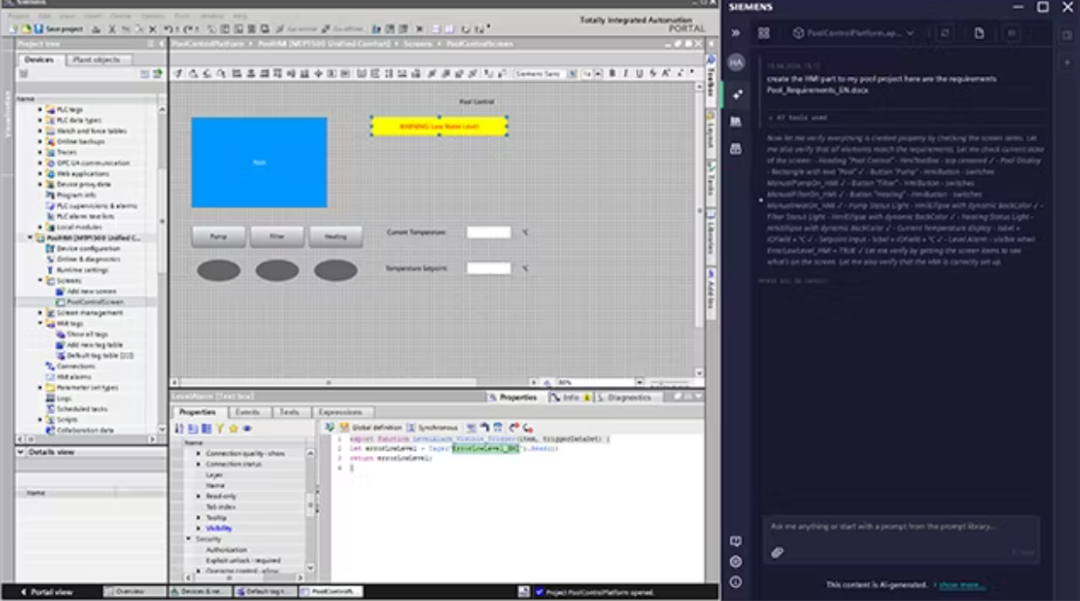Screen dimensions: 1080x601
Task: Collapse the Security property group
Action: coord(188,539)
